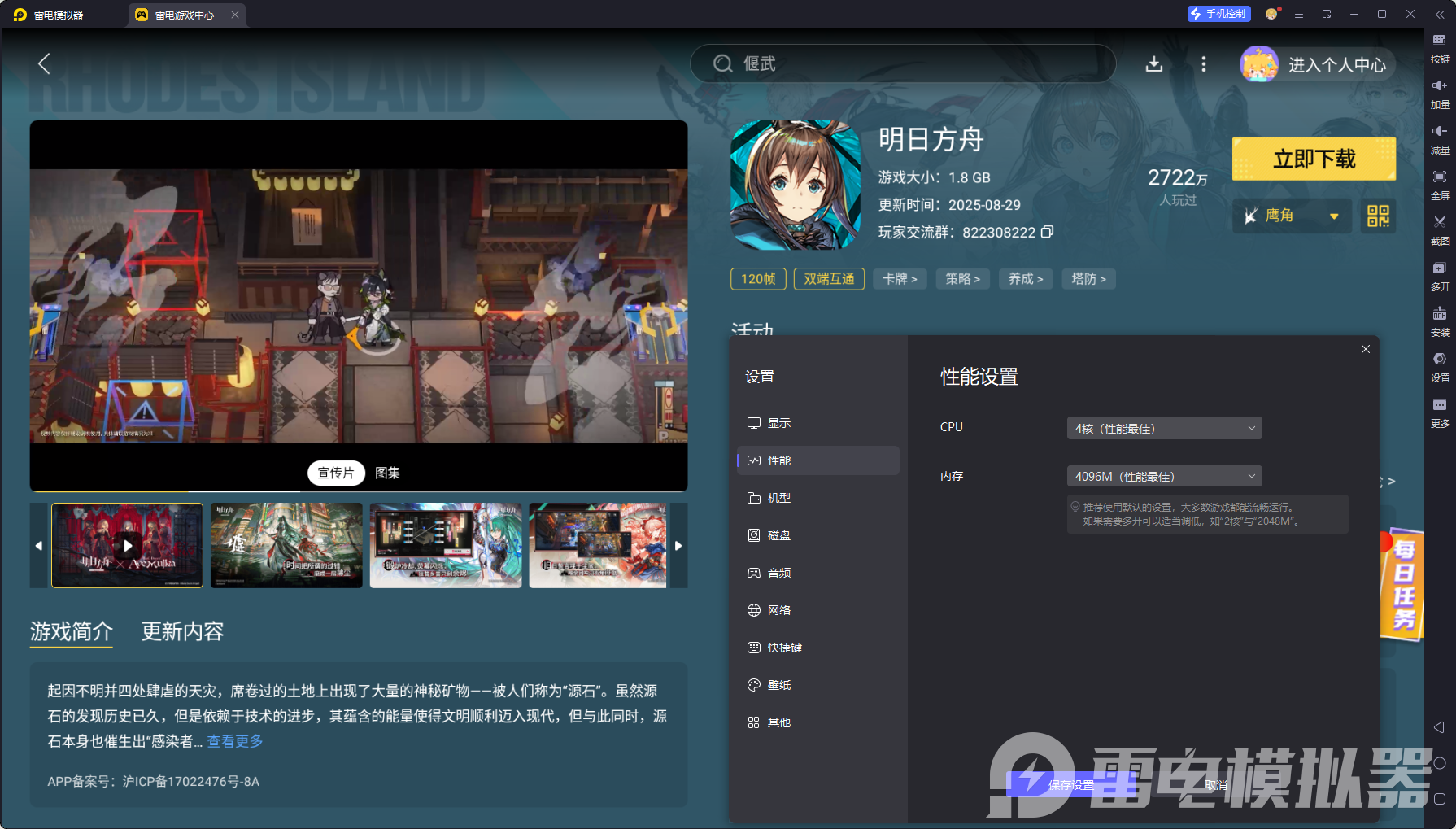Open the CPU cores dropdown
Viewport: 1456px width, 829px height.
pyautogui.click(x=1164, y=428)
